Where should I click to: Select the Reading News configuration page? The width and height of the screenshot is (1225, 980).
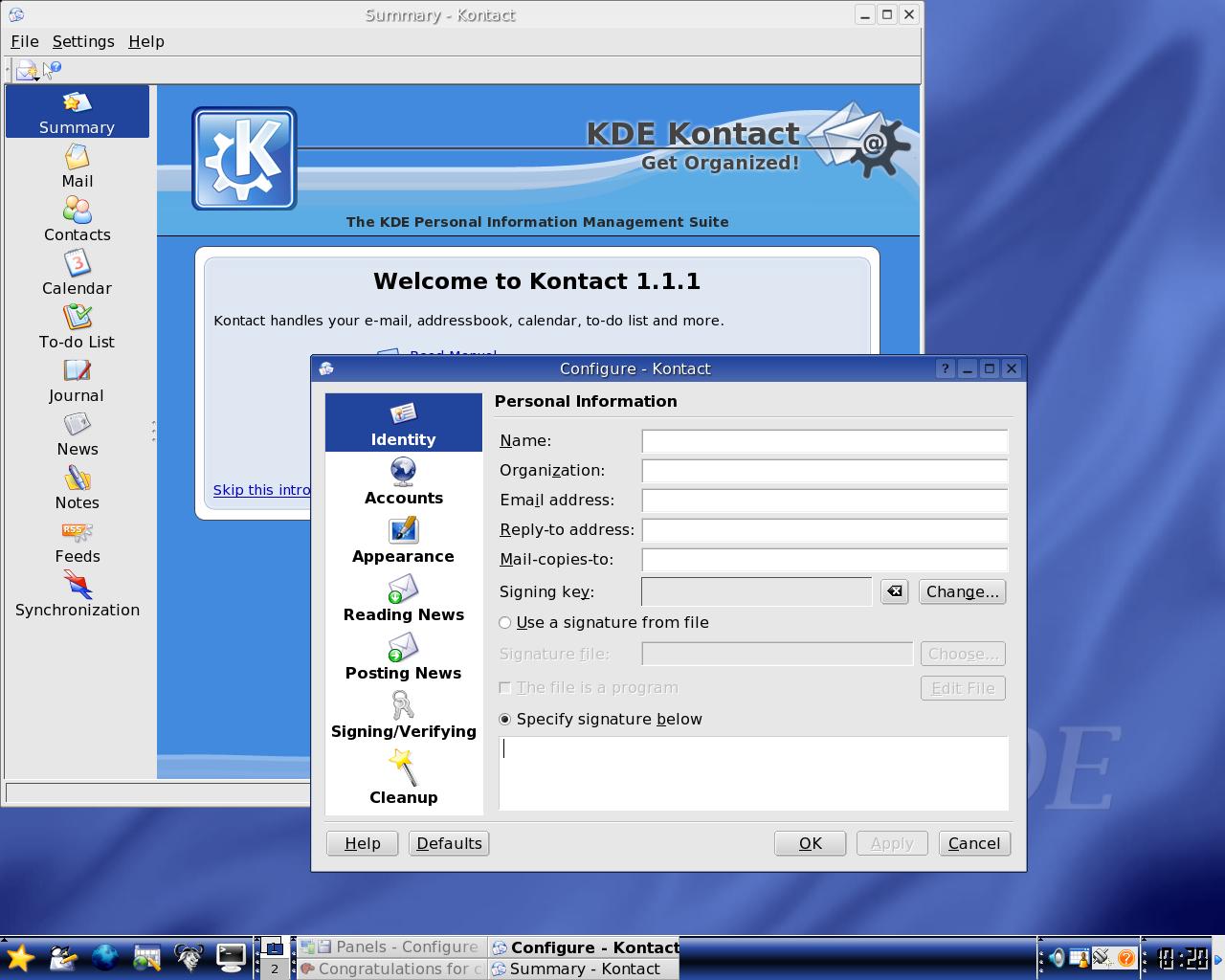(404, 597)
